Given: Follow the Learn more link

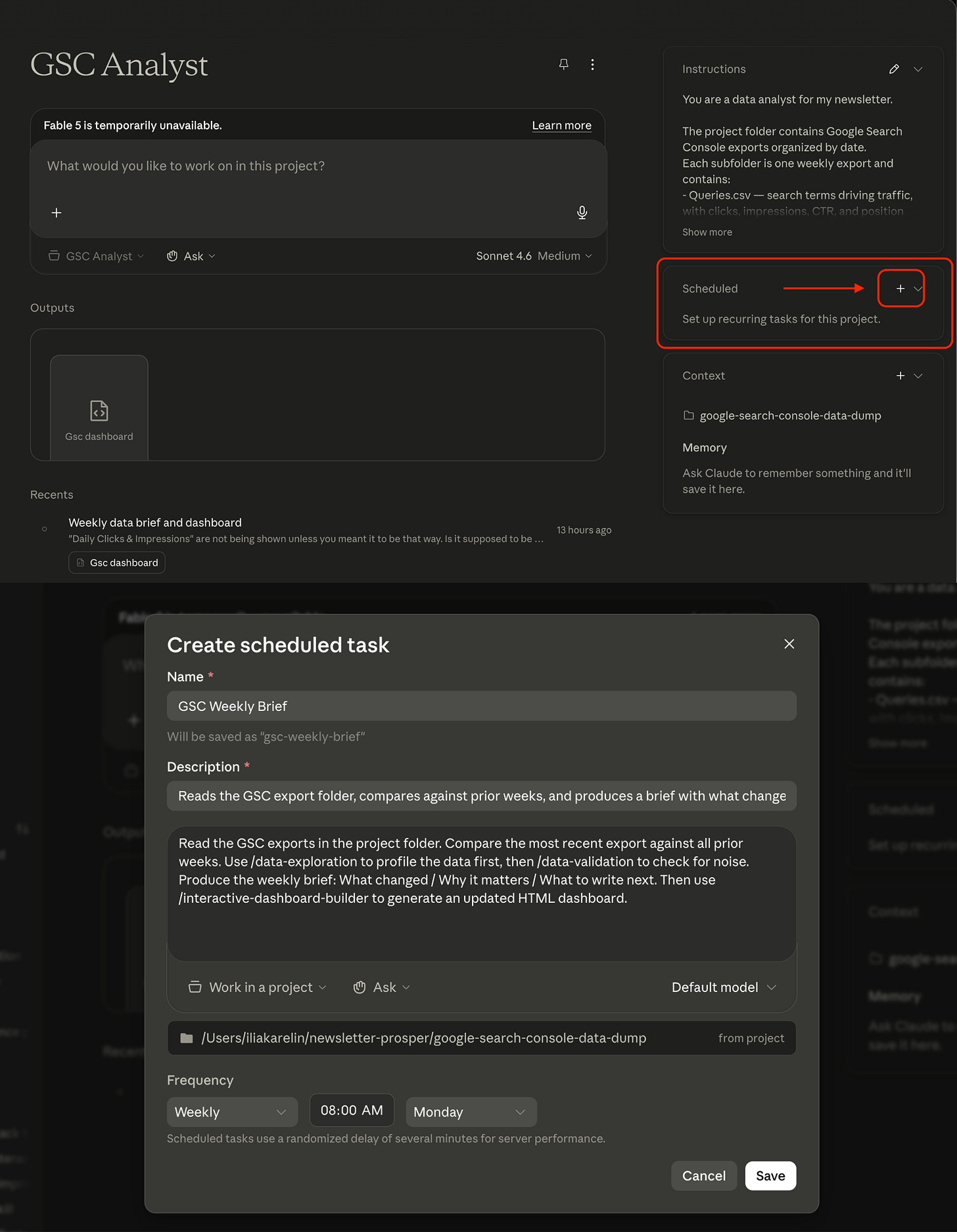Looking at the screenshot, I should point(561,125).
